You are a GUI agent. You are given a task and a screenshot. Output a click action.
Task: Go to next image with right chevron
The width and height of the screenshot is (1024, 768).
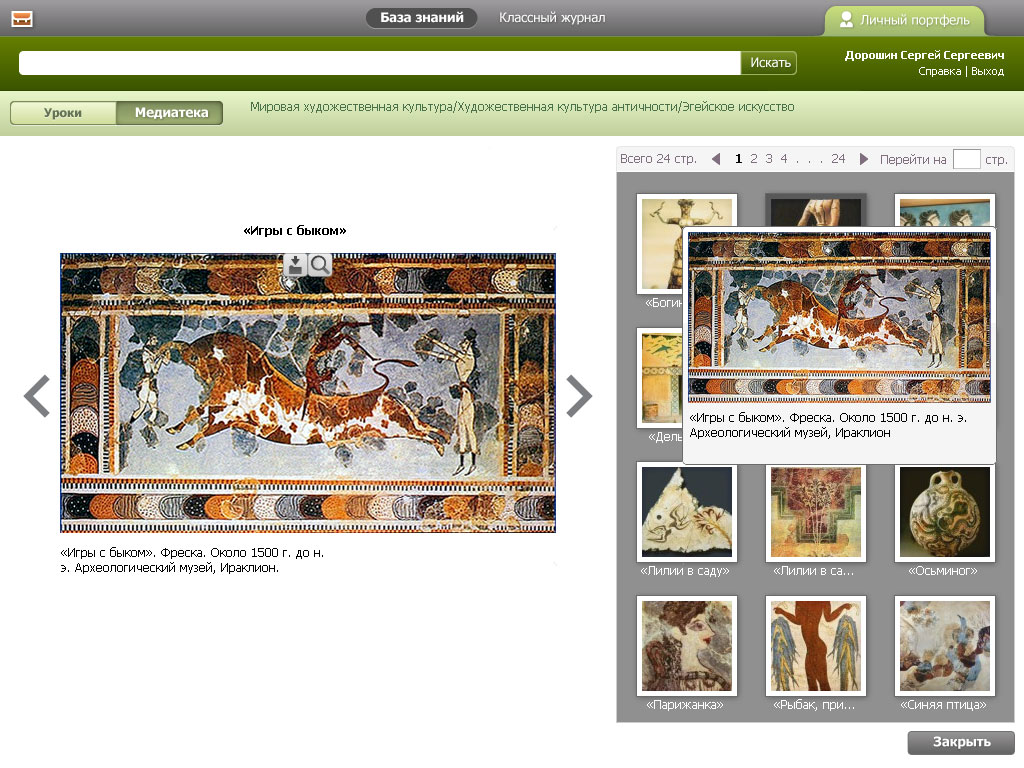coord(579,396)
